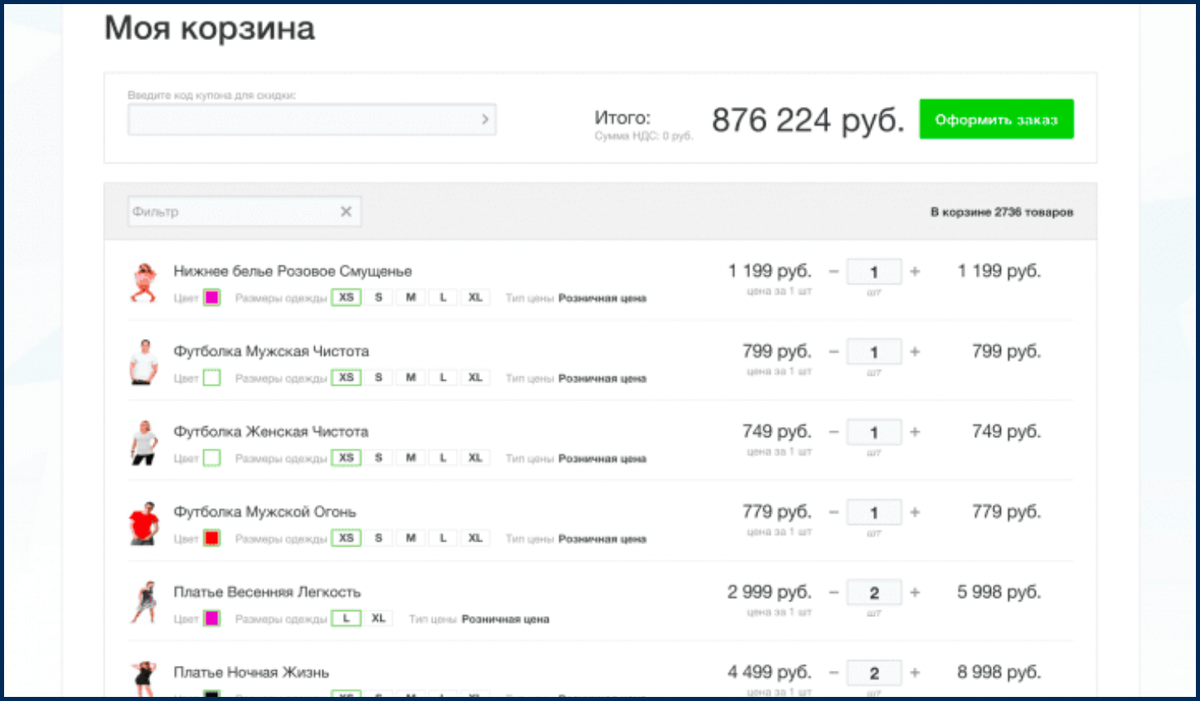Select size M for Футболка Женская Чистота

(x=410, y=457)
